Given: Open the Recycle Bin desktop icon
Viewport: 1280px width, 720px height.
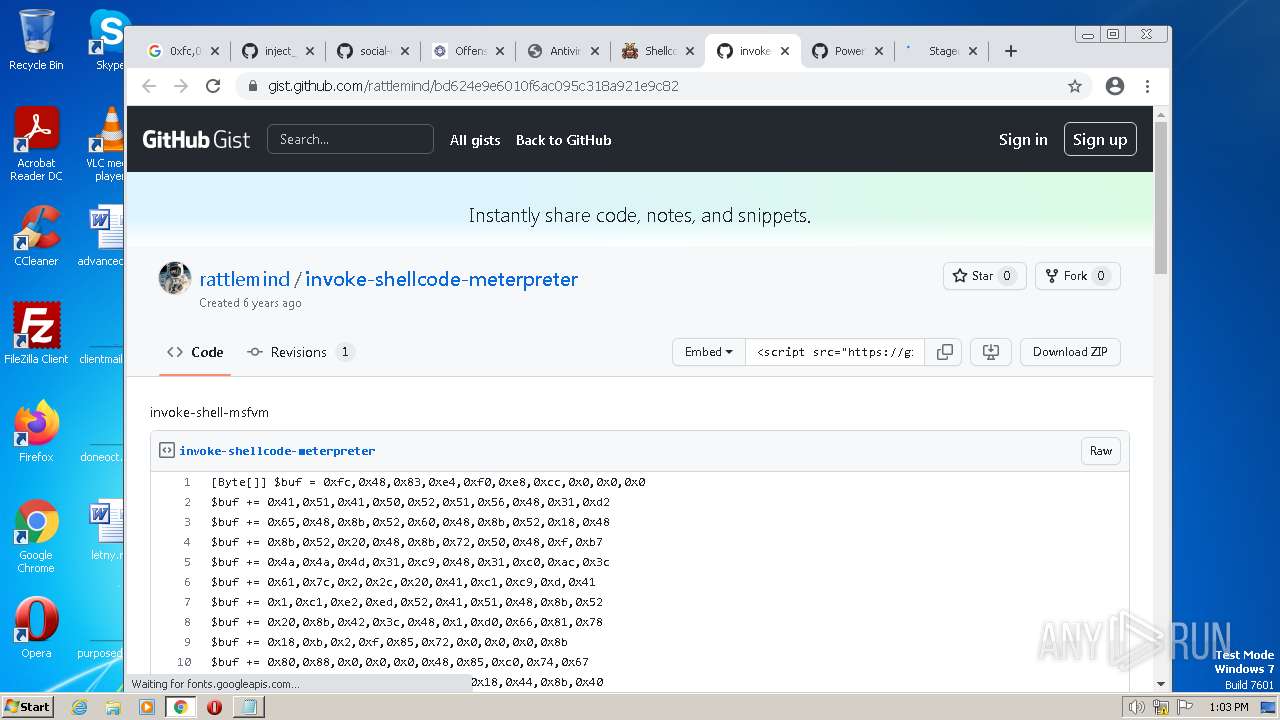Looking at the screenshot, I should coord(36,39).
